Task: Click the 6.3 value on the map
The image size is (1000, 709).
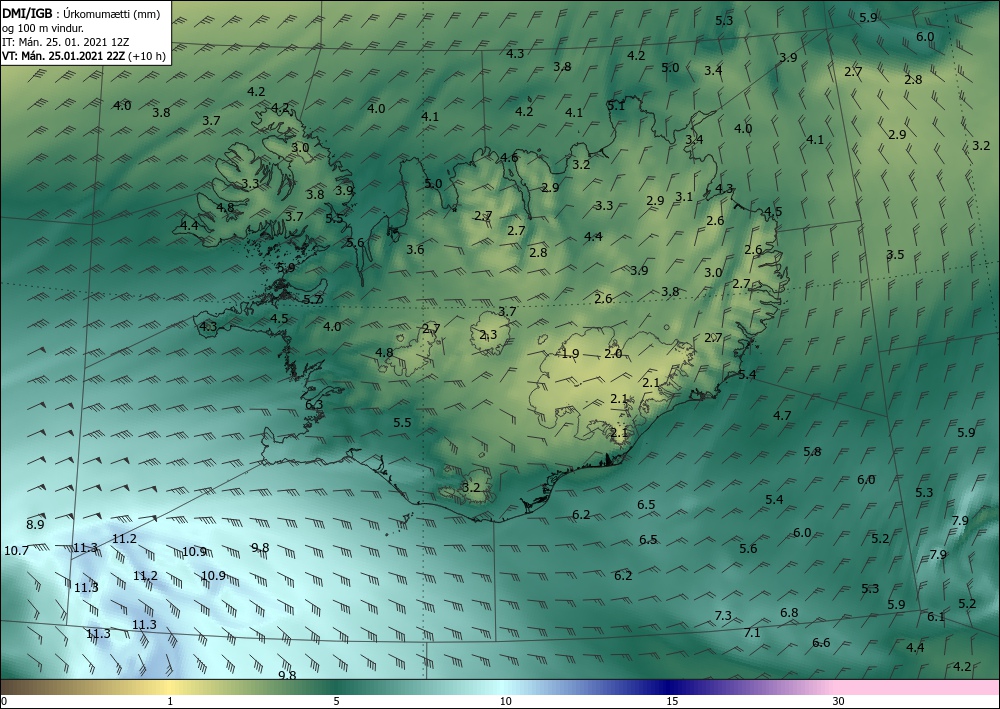Action: coord(314,404)
